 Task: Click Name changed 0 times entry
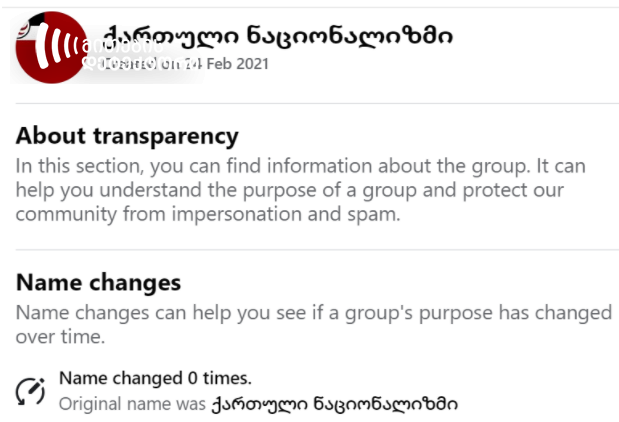(x=155, y=378)
